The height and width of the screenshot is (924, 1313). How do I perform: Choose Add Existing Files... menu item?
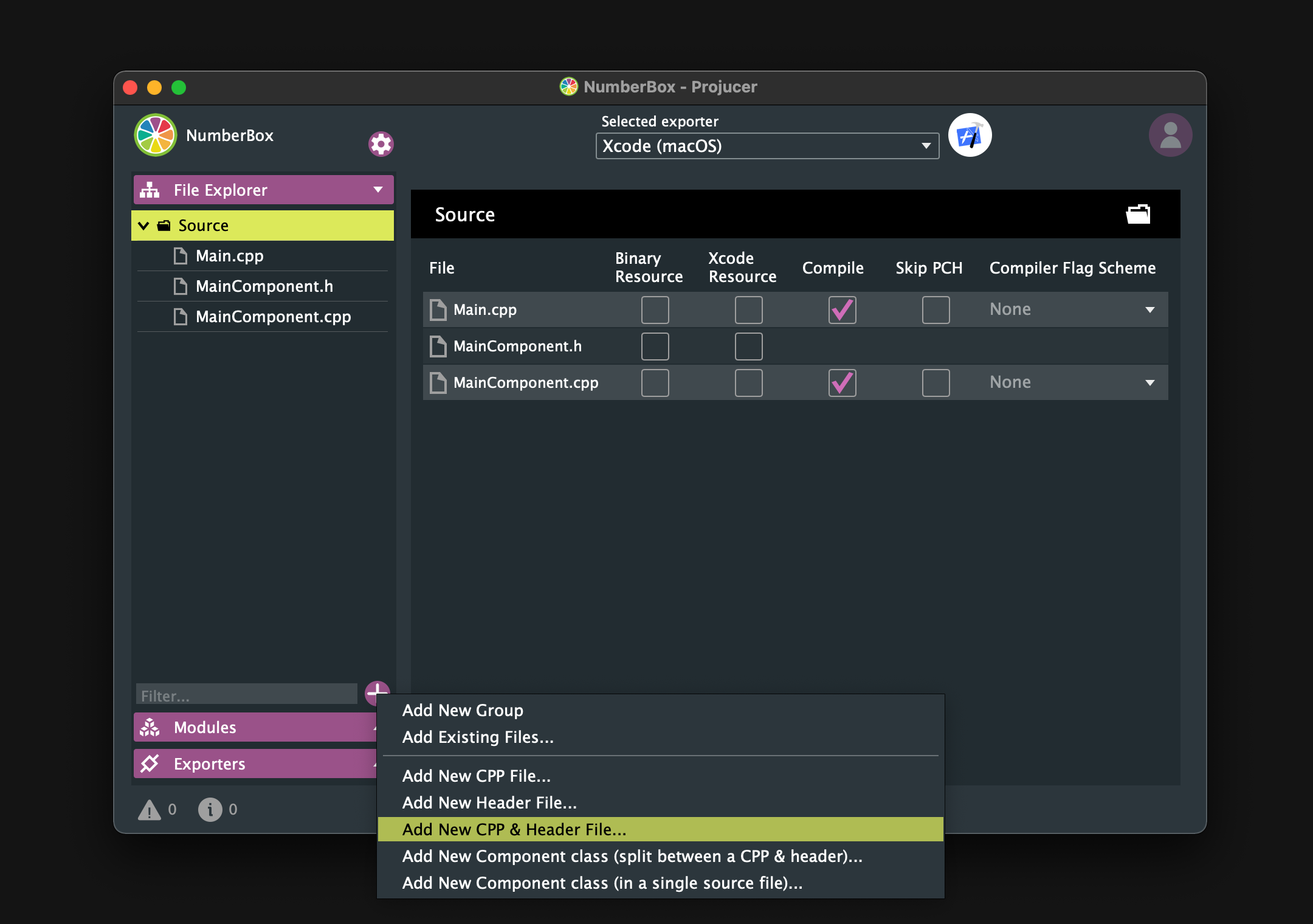pyautogui.click(x=661, y=737)
